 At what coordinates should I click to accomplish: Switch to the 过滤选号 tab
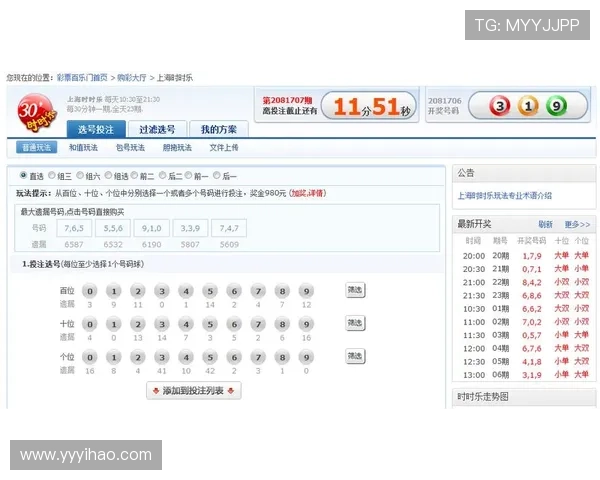pyautogui.click(x=157, y=129)
